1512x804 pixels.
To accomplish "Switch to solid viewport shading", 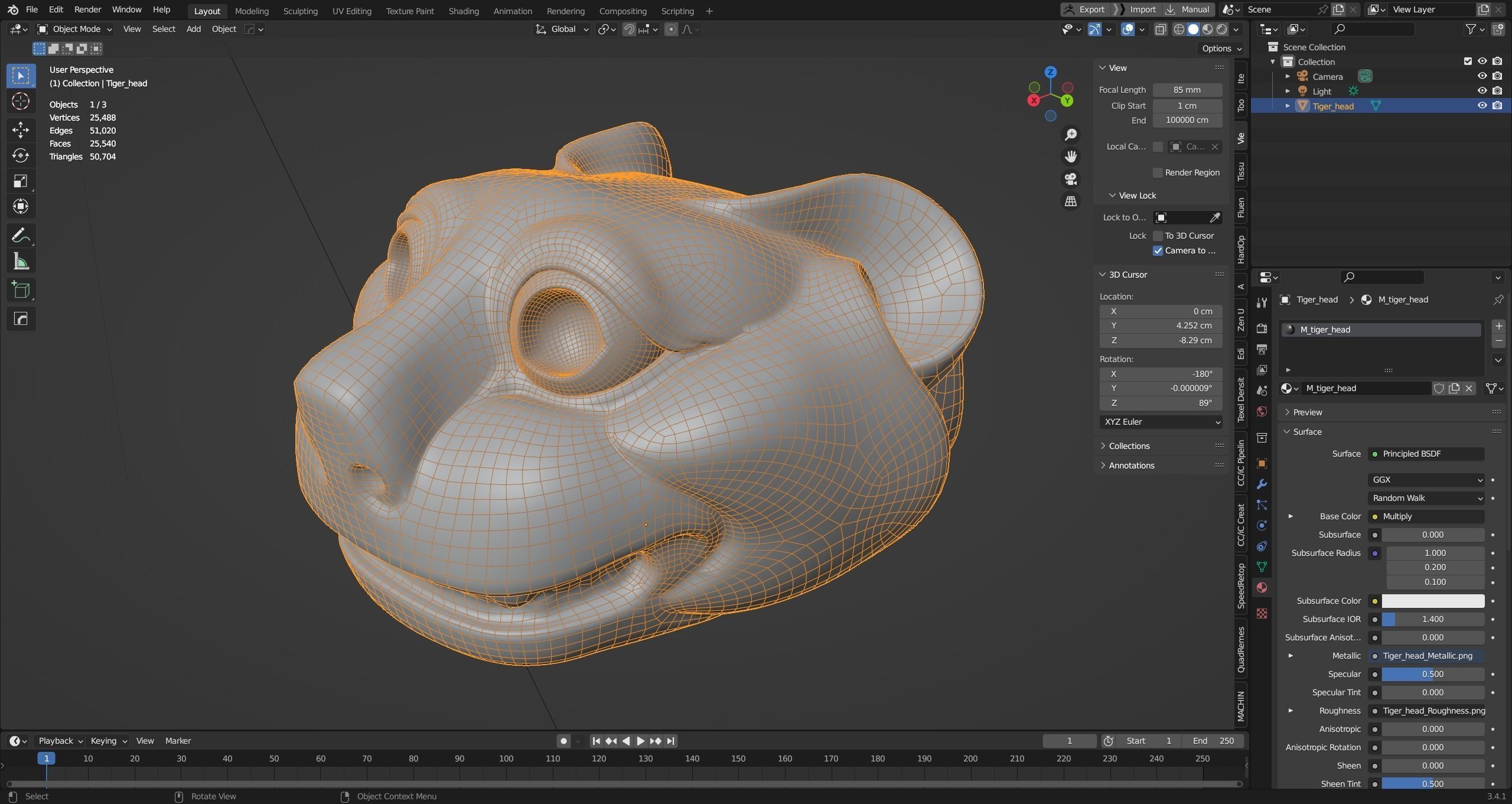I will tap(1193, 29).
